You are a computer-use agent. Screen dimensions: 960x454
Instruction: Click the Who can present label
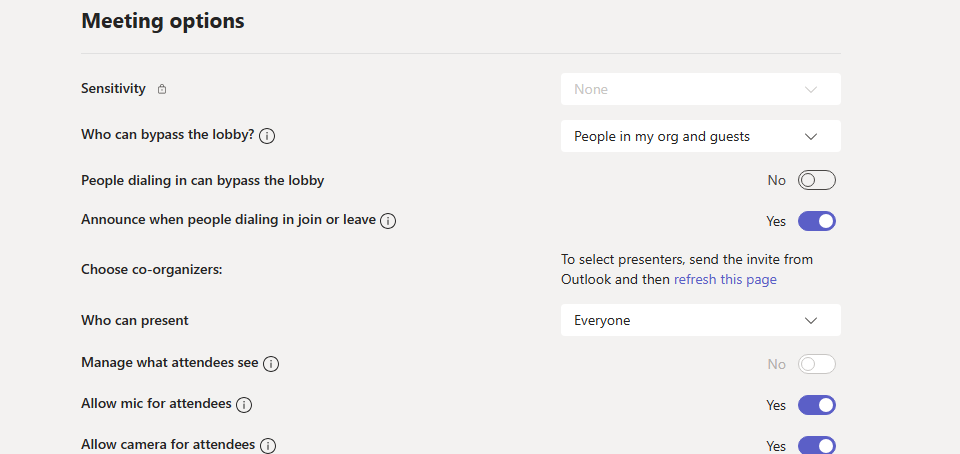[135, 320]
